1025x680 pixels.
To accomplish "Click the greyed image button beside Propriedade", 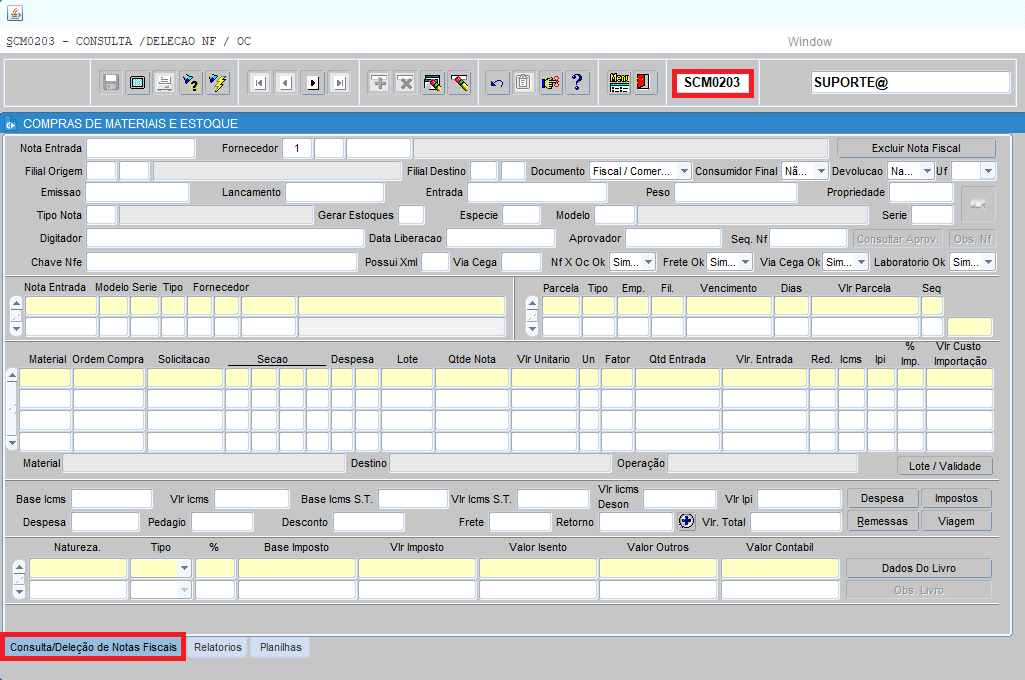I will coord(978,204).
